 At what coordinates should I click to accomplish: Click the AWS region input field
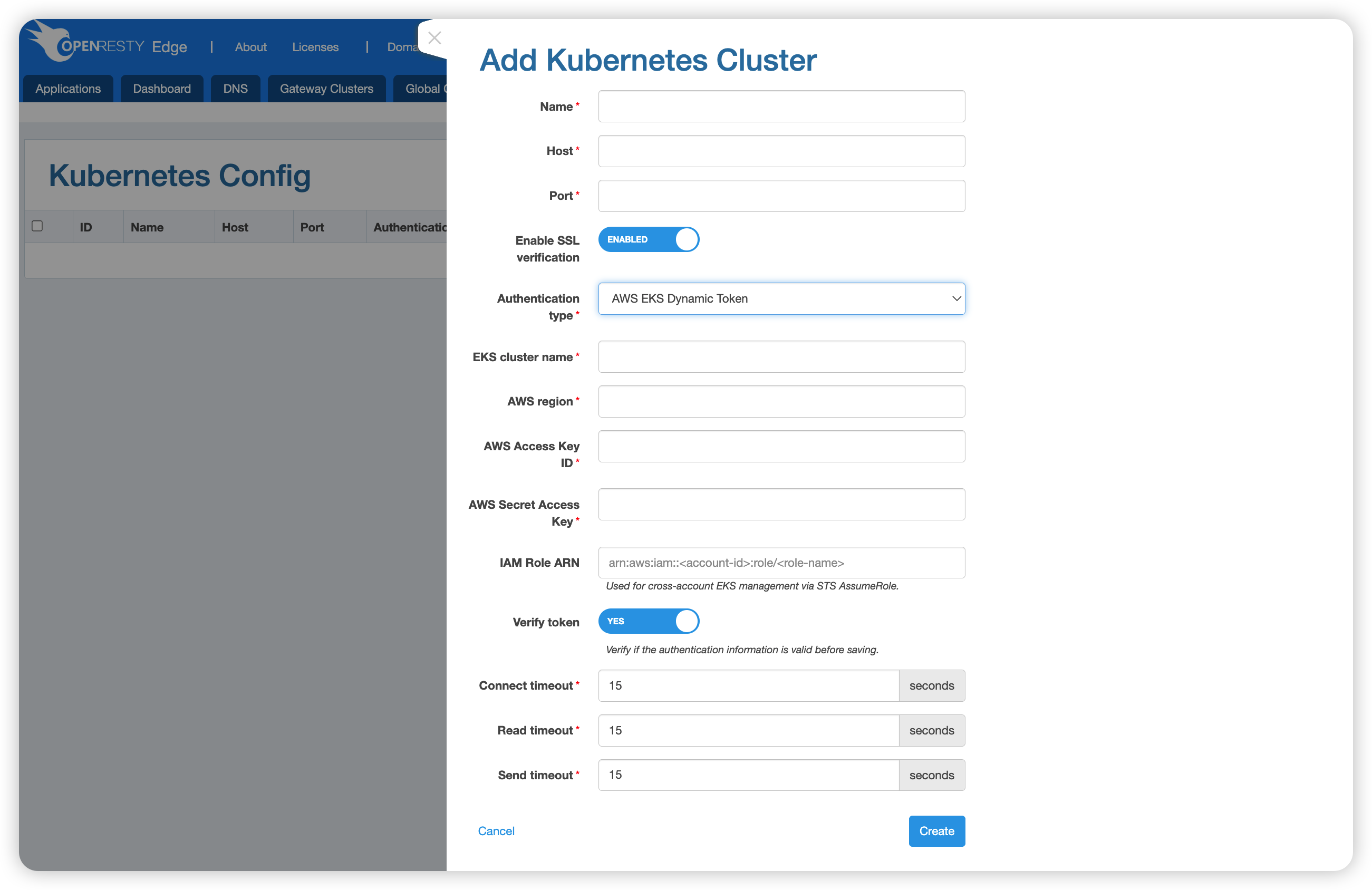[780, 402]
